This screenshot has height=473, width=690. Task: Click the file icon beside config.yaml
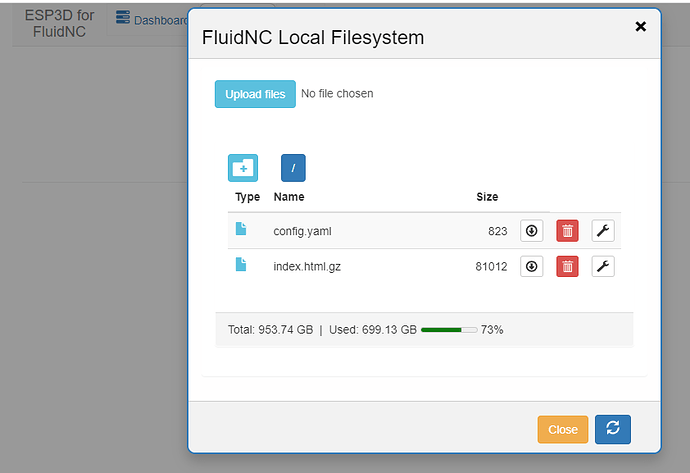(x=241, y=228)
